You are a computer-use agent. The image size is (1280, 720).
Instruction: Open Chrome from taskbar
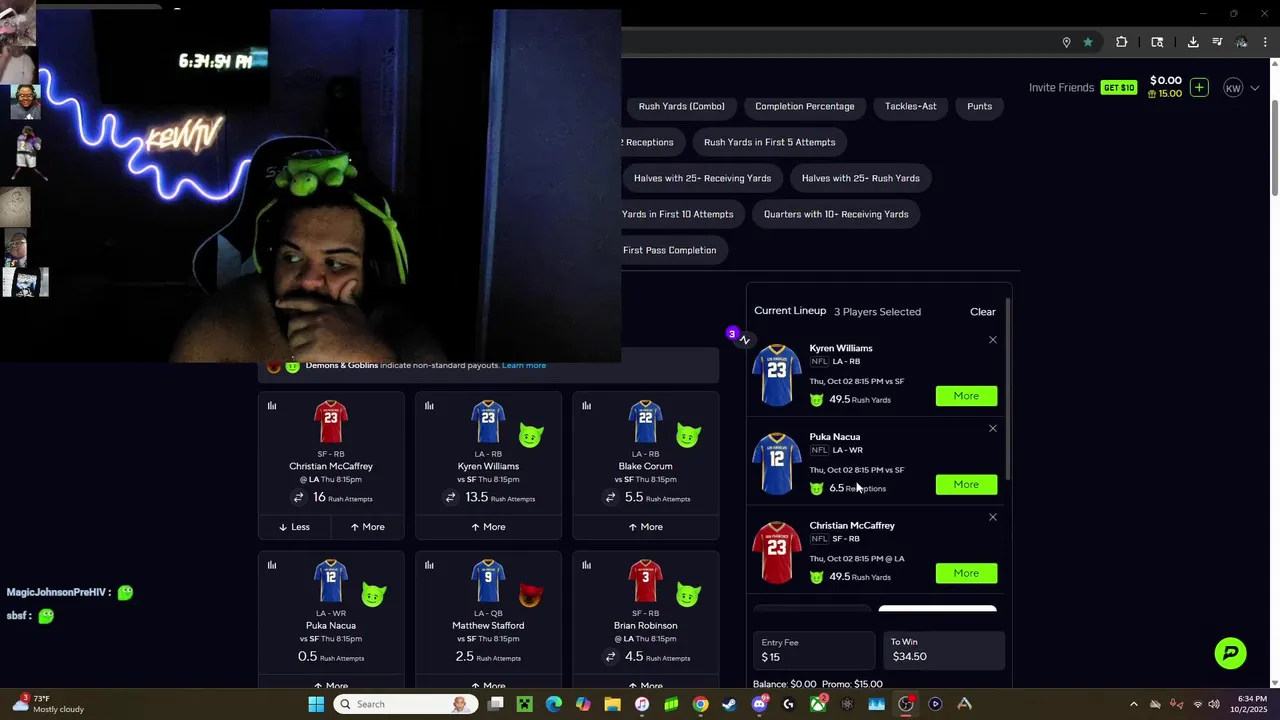[700, 704]
